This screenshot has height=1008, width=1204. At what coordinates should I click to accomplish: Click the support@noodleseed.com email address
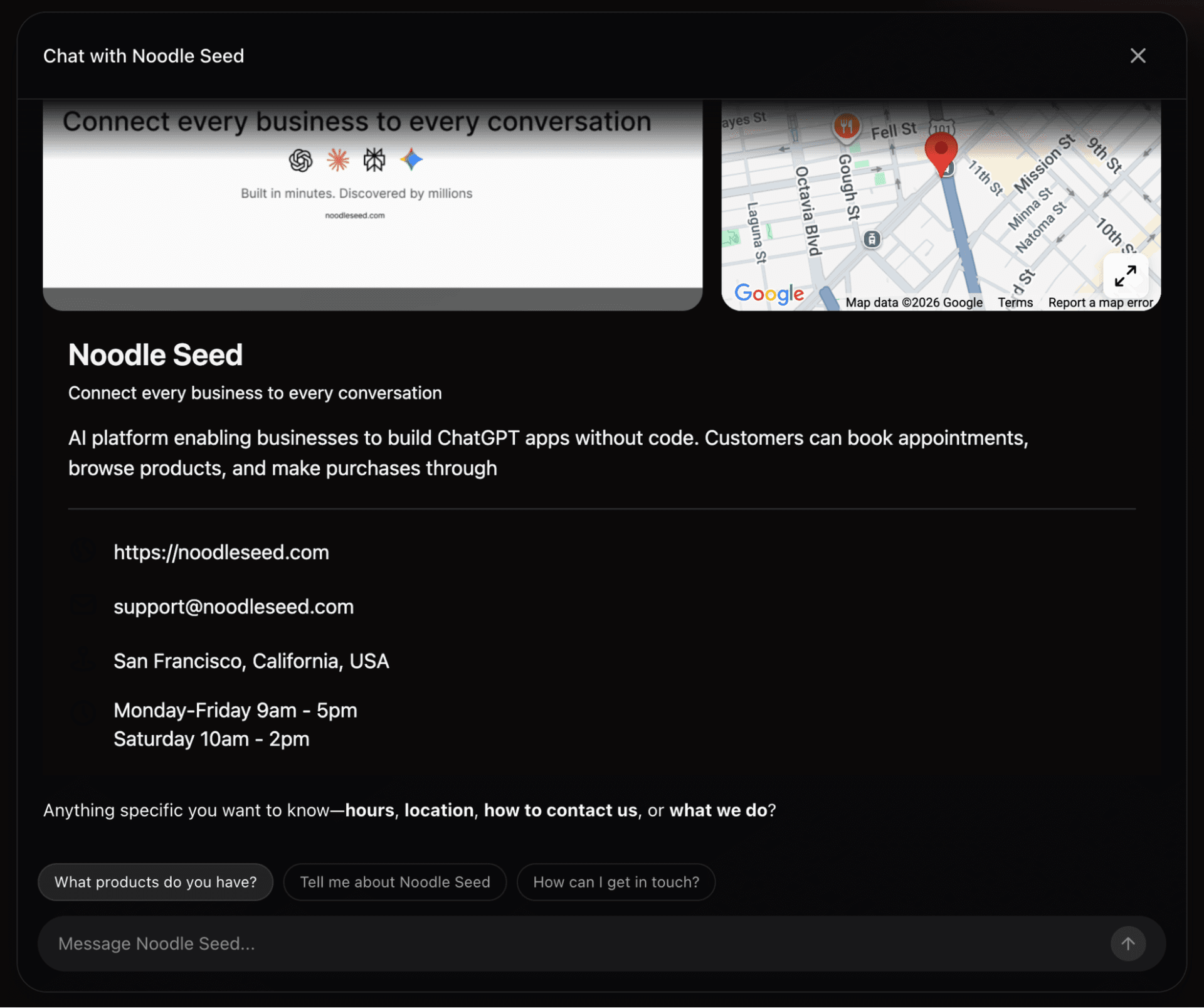point(233,607)
